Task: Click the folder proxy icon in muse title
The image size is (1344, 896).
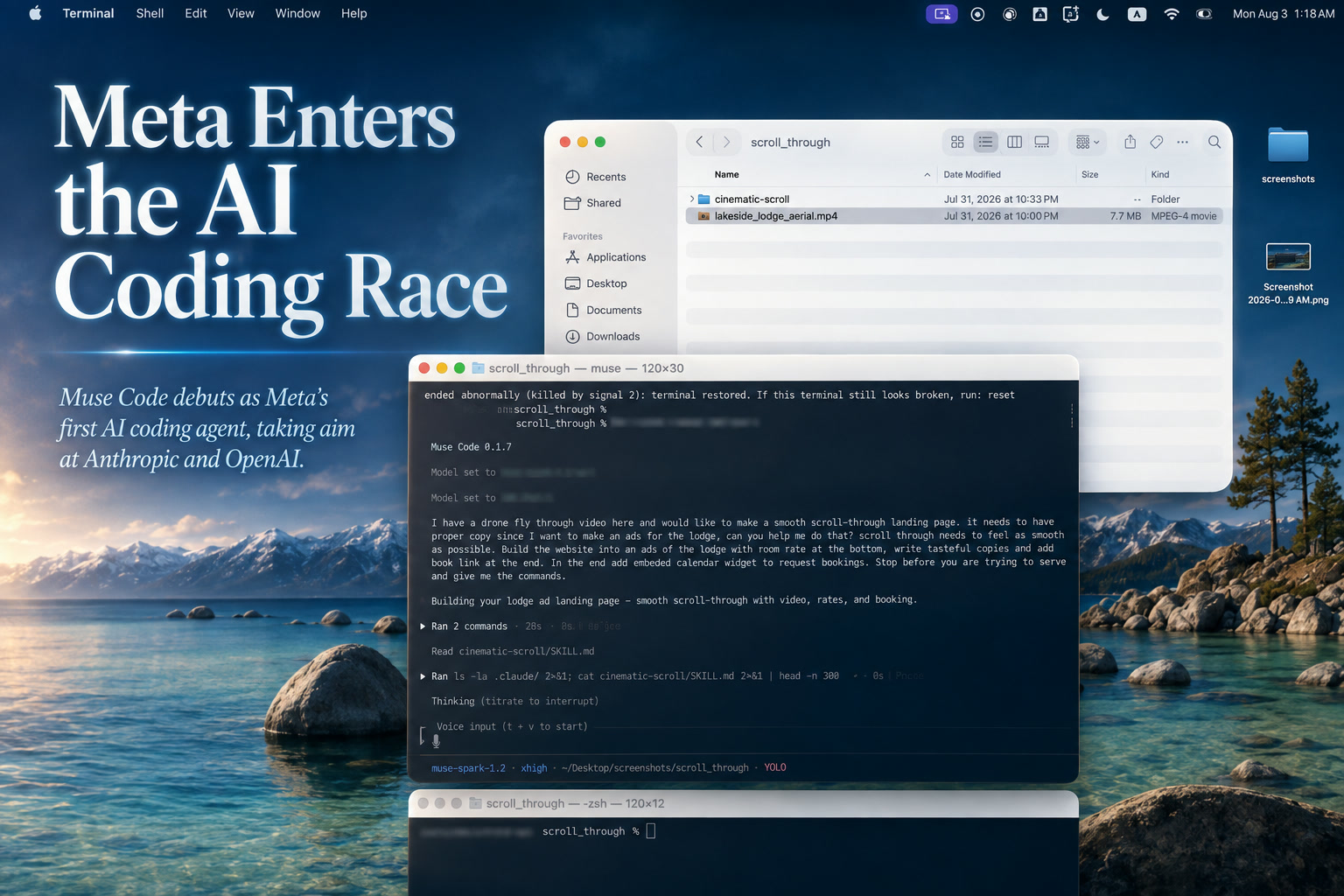Action: point(478,368)
